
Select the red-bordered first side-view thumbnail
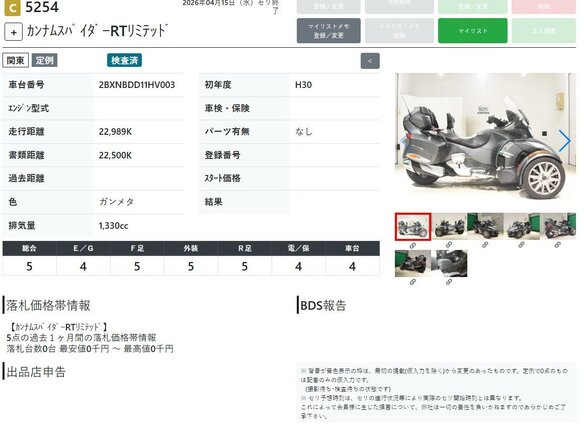(x=413, y=226)
